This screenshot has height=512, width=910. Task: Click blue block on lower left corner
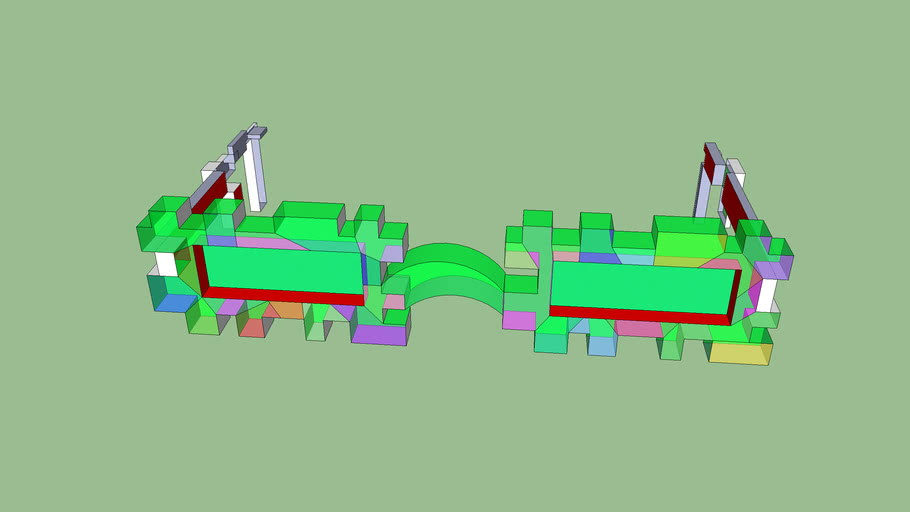tap(175, 302)
